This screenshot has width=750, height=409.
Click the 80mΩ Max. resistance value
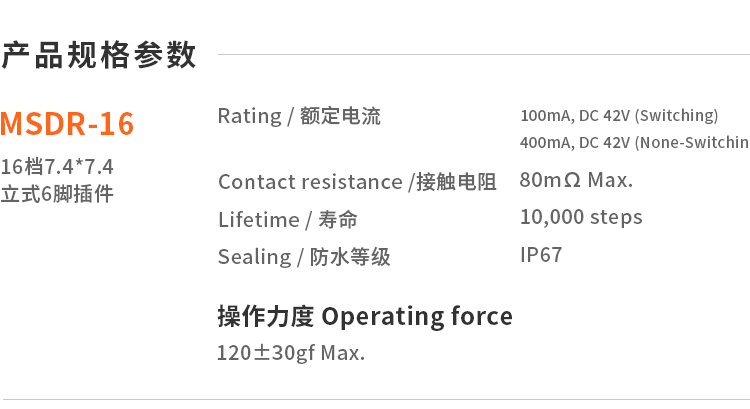coord(576,180)
